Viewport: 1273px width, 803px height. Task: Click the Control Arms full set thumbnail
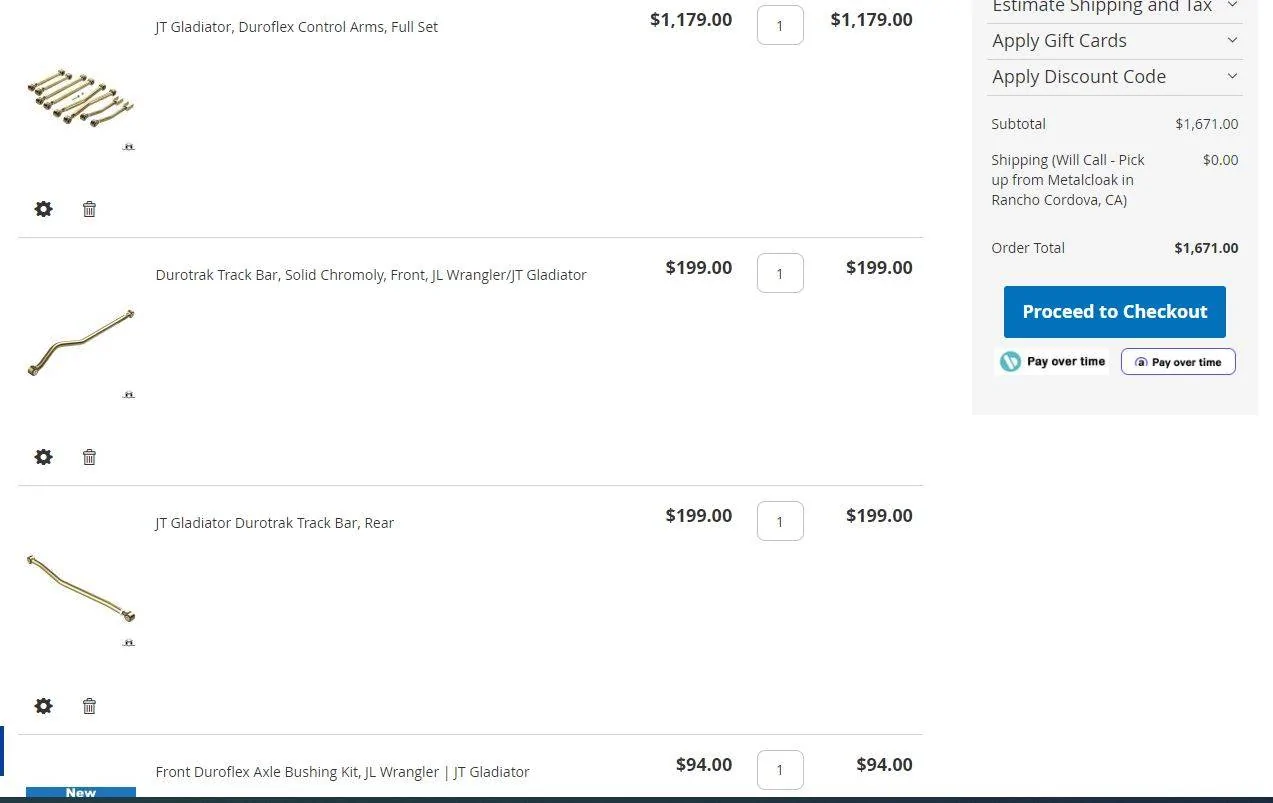click(80, 98)
